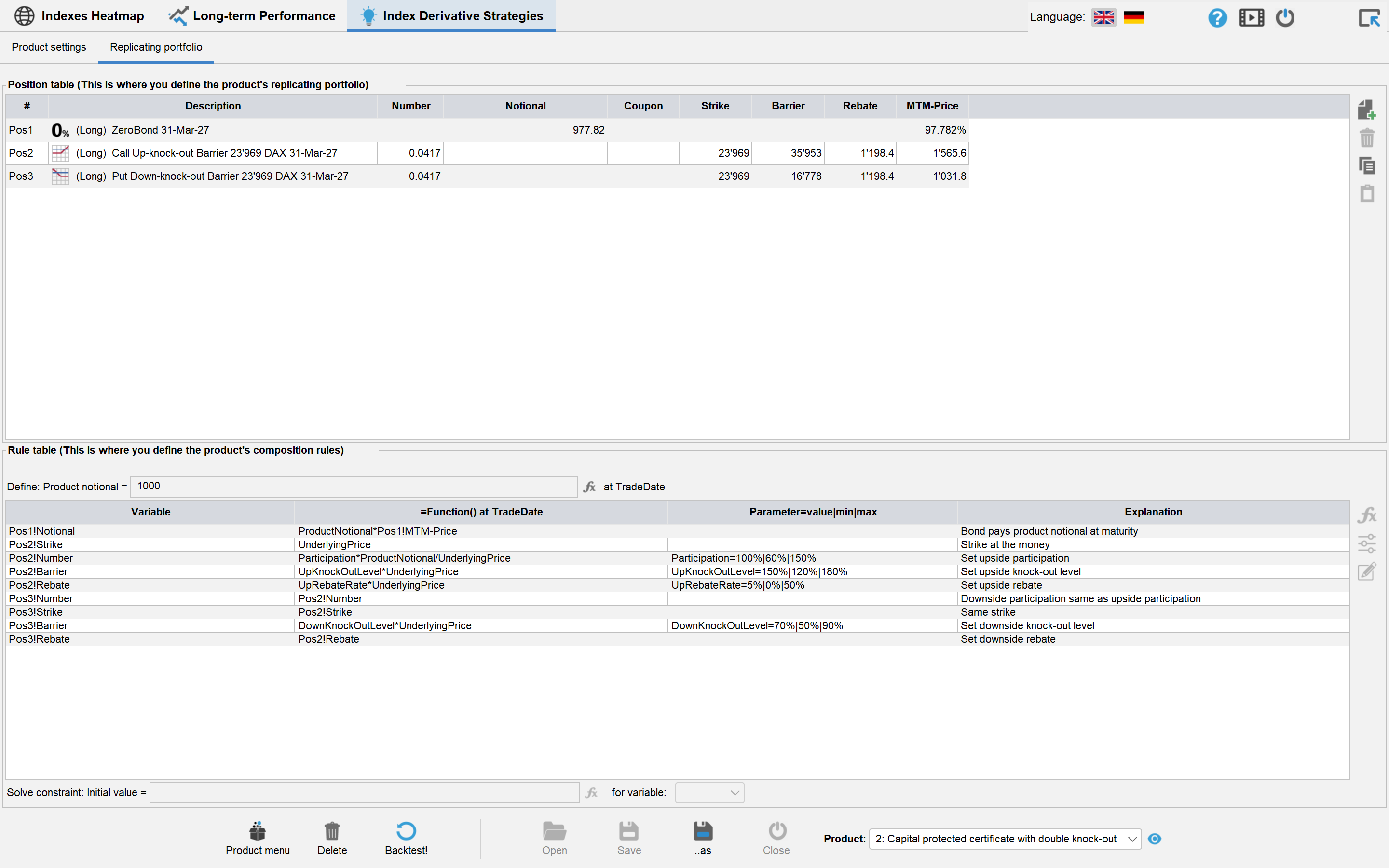
Task: Select the Pos2!Barrier rule row
Action: (677, 572)
